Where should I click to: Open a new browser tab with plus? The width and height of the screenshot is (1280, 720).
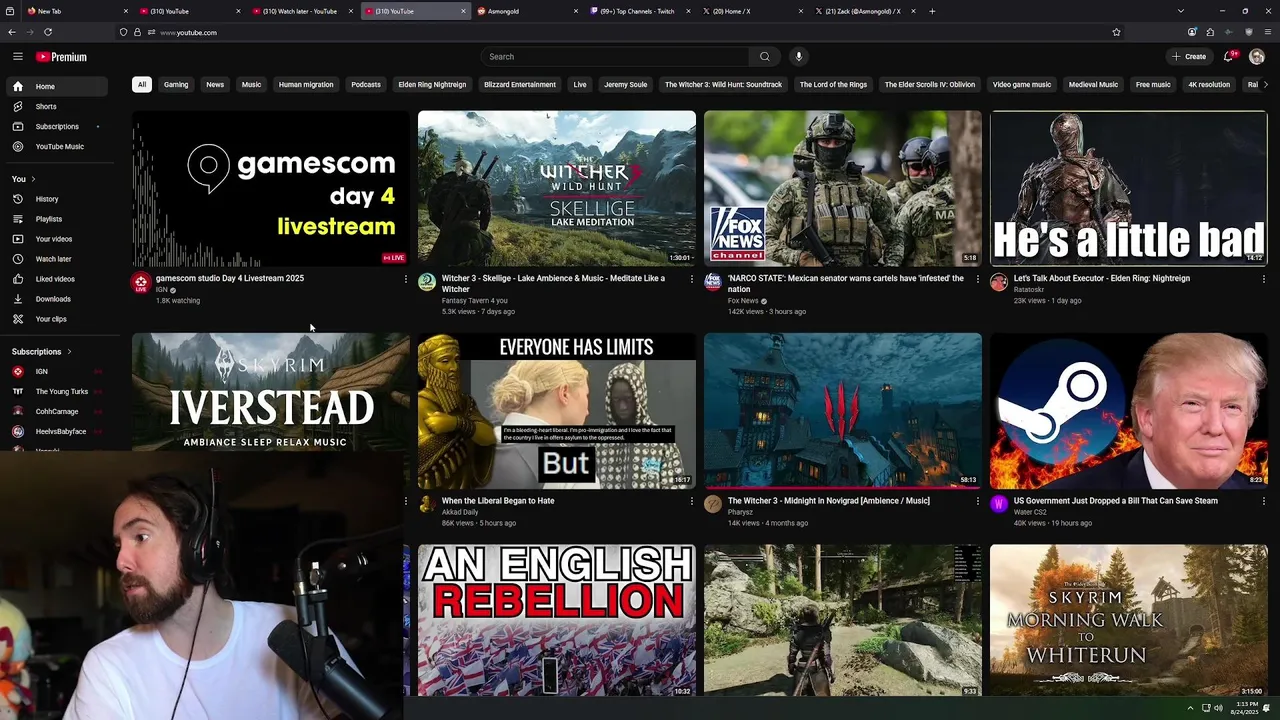(x=932, y=11)
